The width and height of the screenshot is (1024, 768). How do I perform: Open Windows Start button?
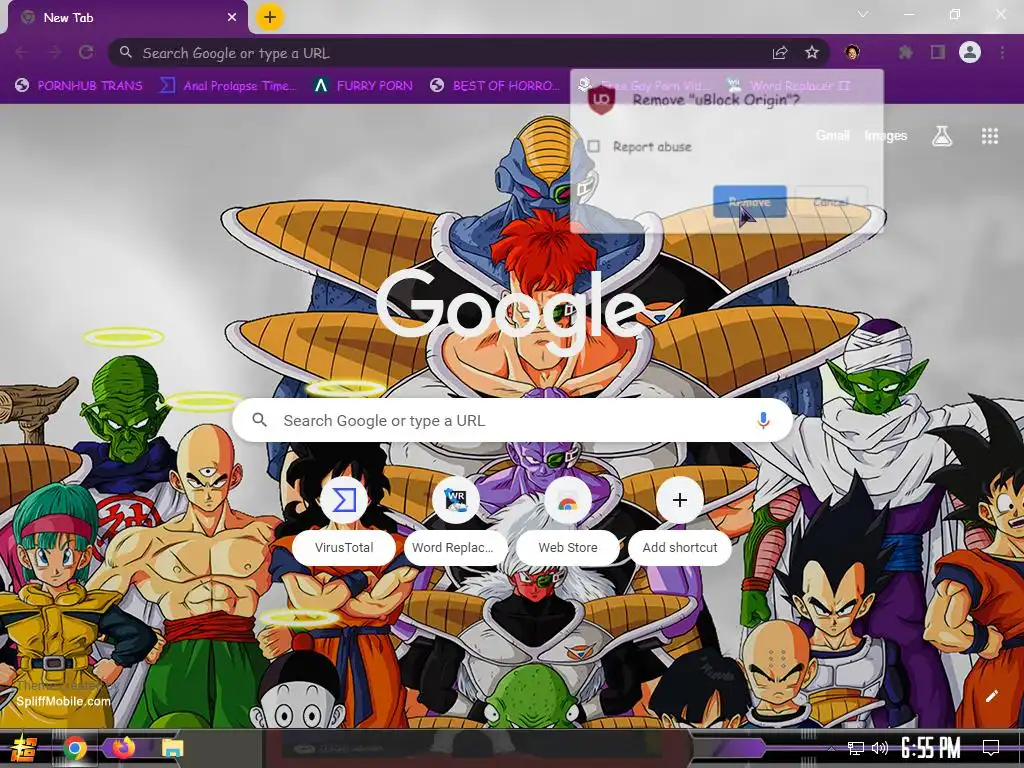tap(24, 748)
